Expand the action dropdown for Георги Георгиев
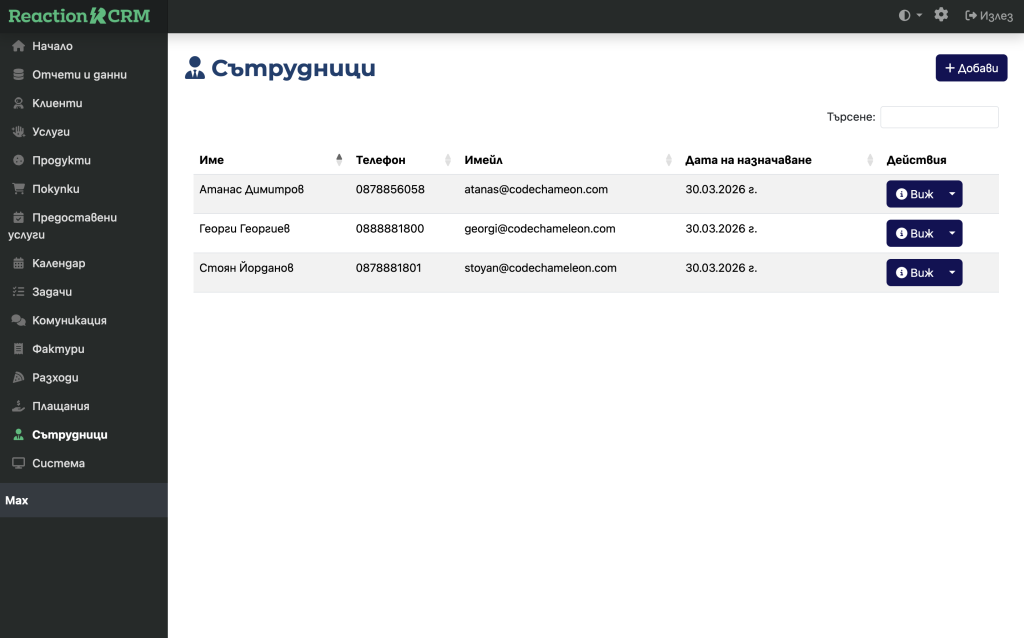The height and width of the screenshot is (638, 1024). point(952,233)
